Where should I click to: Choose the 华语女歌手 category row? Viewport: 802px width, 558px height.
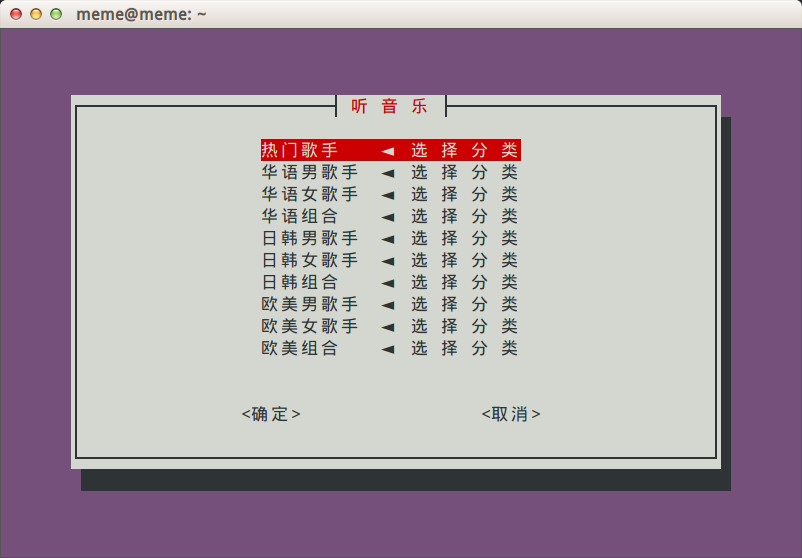point(391,194)
